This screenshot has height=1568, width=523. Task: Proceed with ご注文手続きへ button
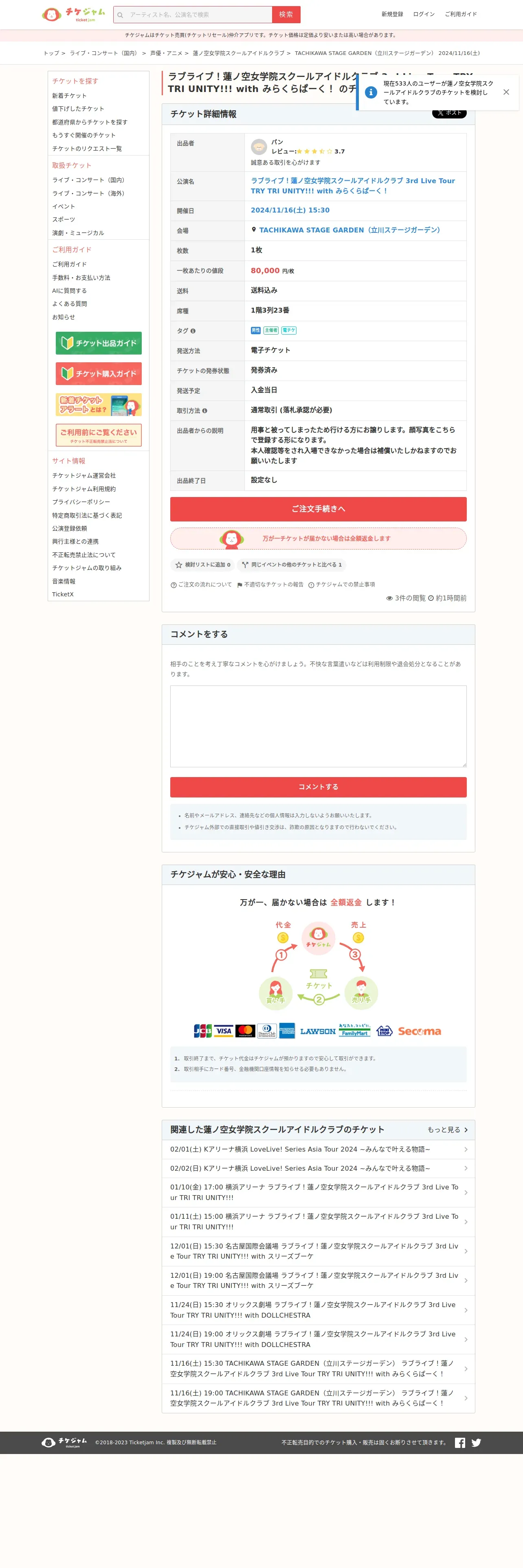click(319, 509)
